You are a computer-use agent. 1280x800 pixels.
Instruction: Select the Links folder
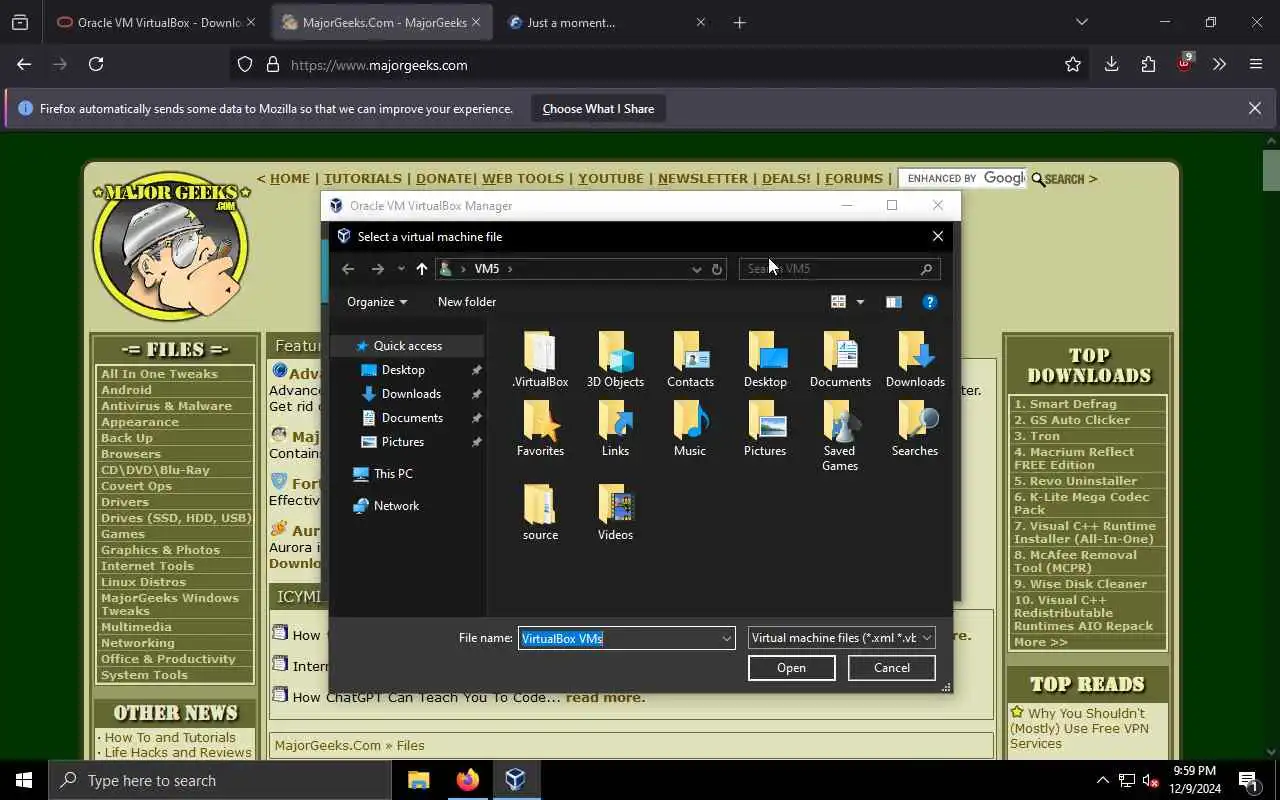click(x=615, y=429)
